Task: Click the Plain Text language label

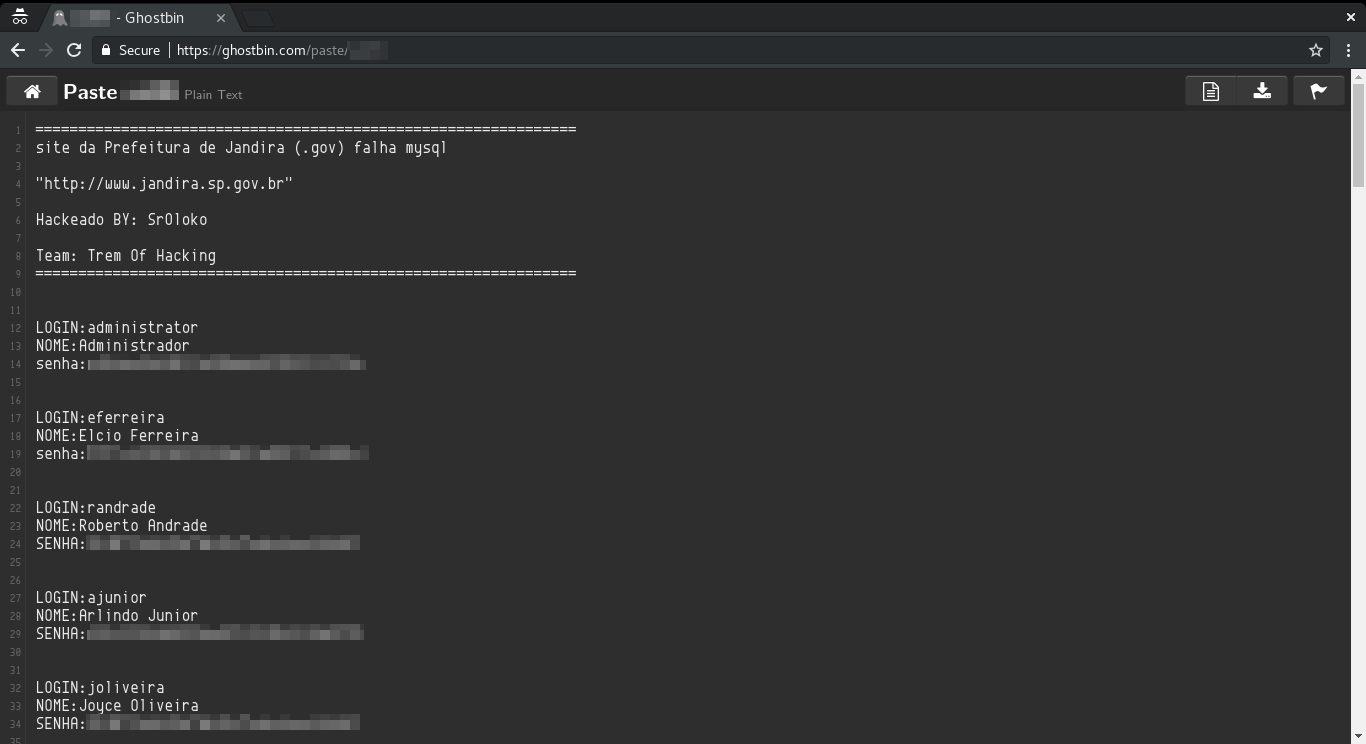Action: pyautogui.click(x=213, y=95)
